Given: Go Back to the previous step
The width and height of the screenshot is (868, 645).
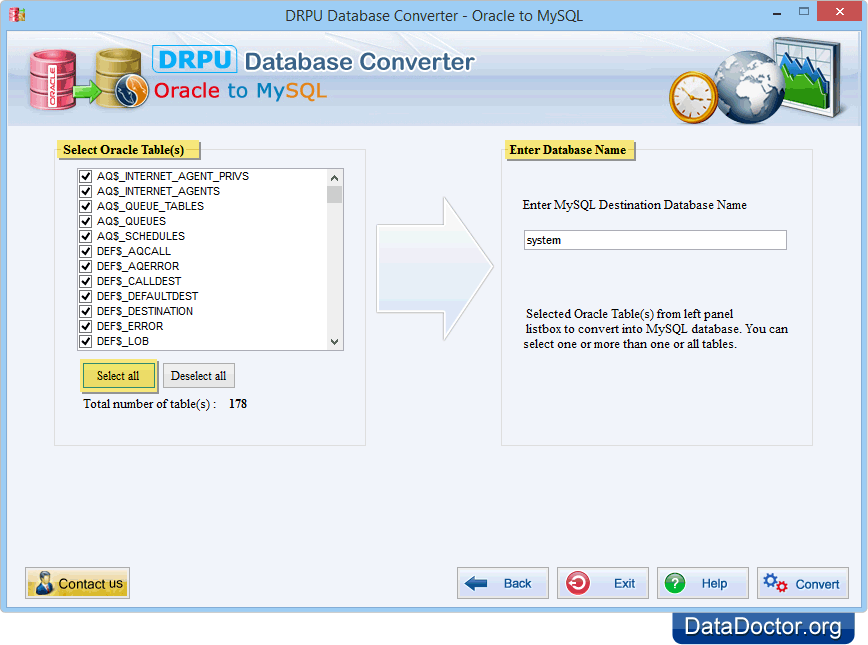Looking at the screenshot, I should [x=503, y=583].
